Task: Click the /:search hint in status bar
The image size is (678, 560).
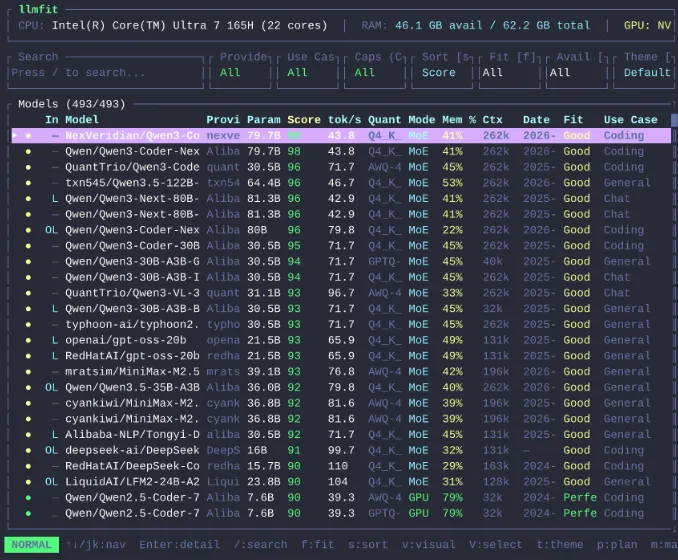Action: point(260,544)
